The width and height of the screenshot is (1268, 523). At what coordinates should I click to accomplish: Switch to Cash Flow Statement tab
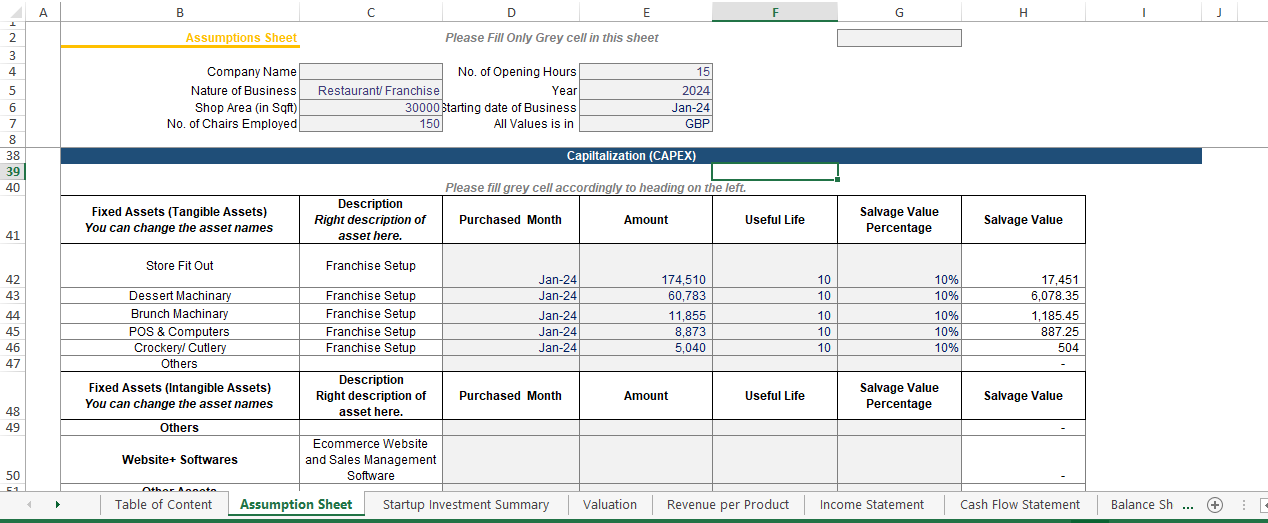1020,505
